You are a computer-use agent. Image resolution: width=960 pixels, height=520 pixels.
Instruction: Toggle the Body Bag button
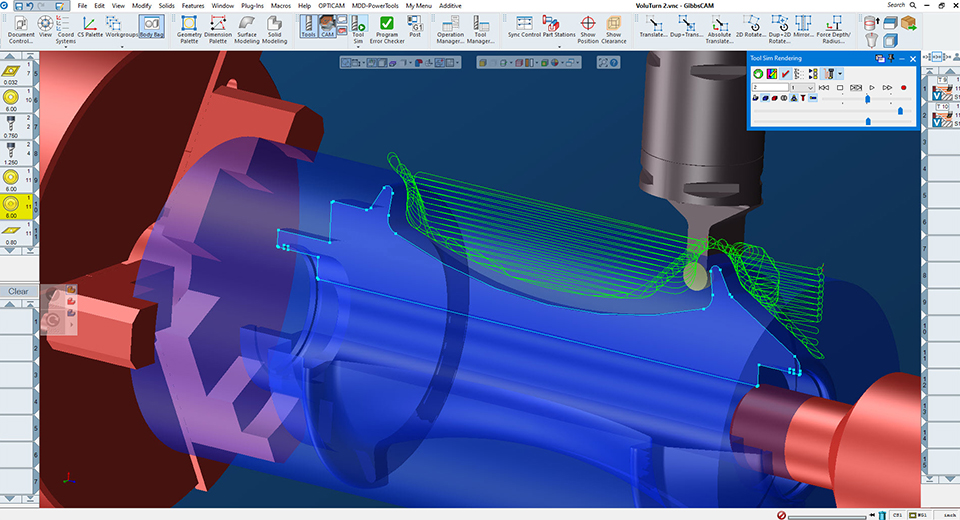152,23
